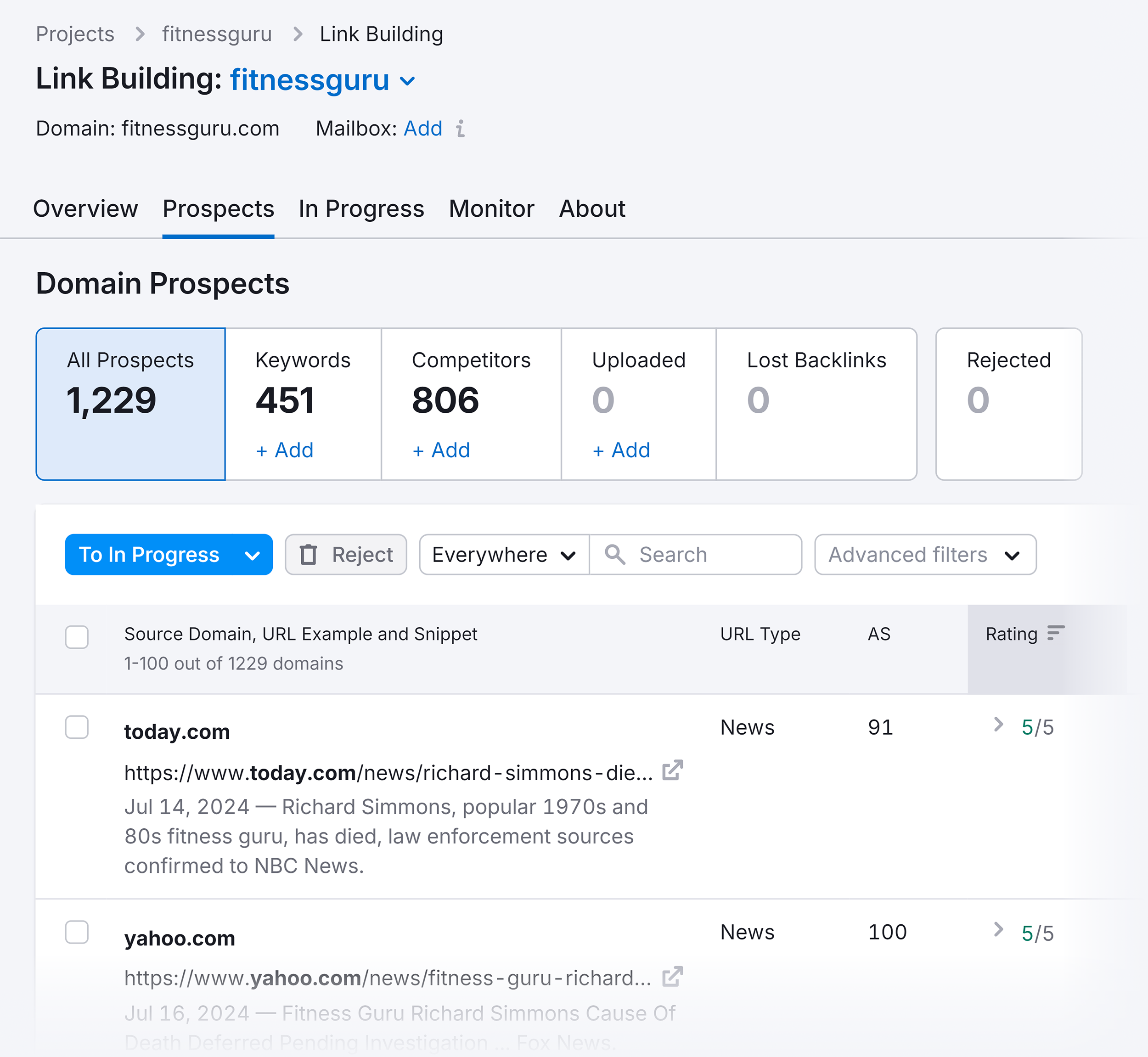Click 'Domain: fitnessguru.com' text

[x=158, y=129]
